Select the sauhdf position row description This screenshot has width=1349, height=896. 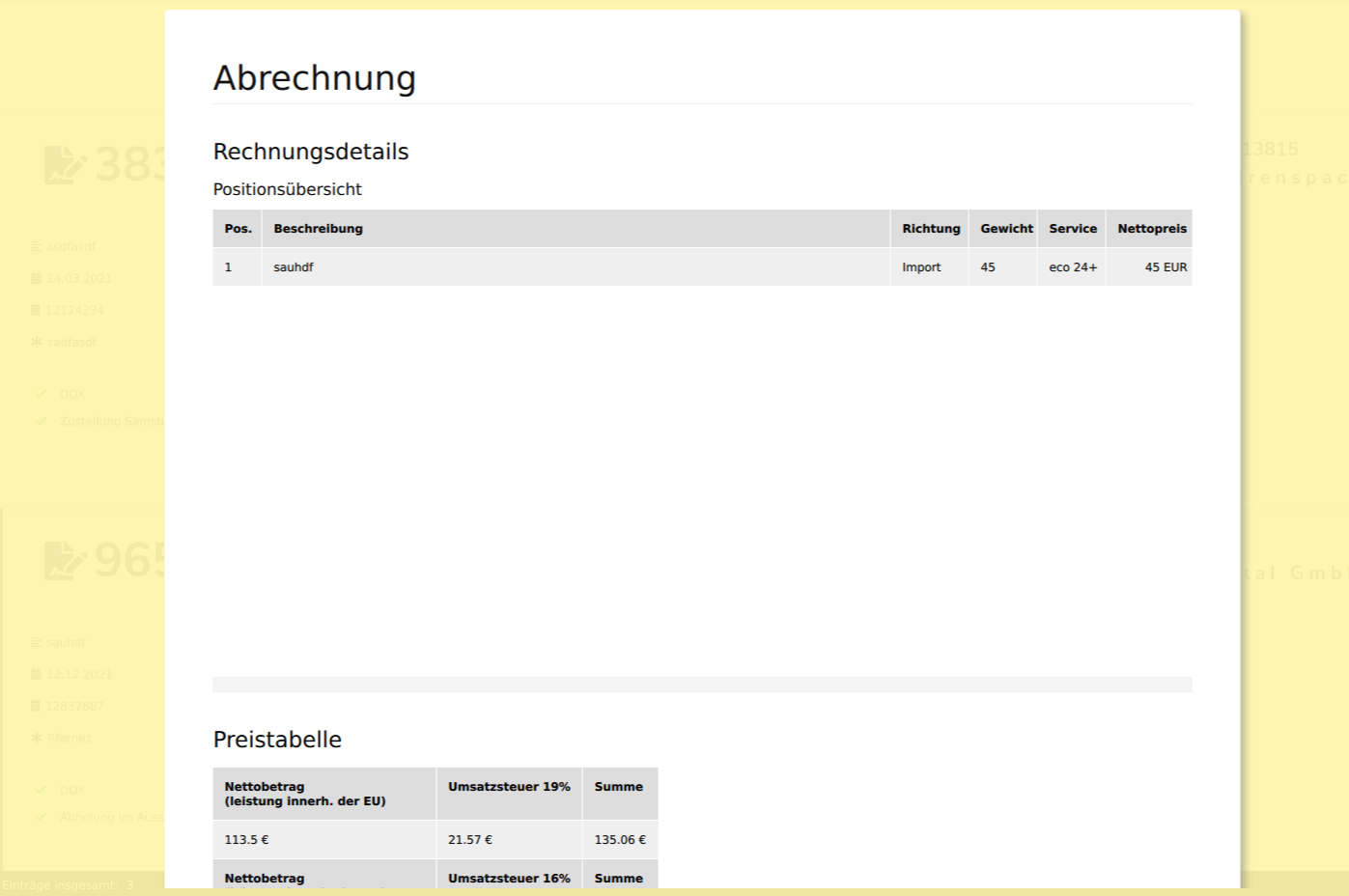coord(294,267)
